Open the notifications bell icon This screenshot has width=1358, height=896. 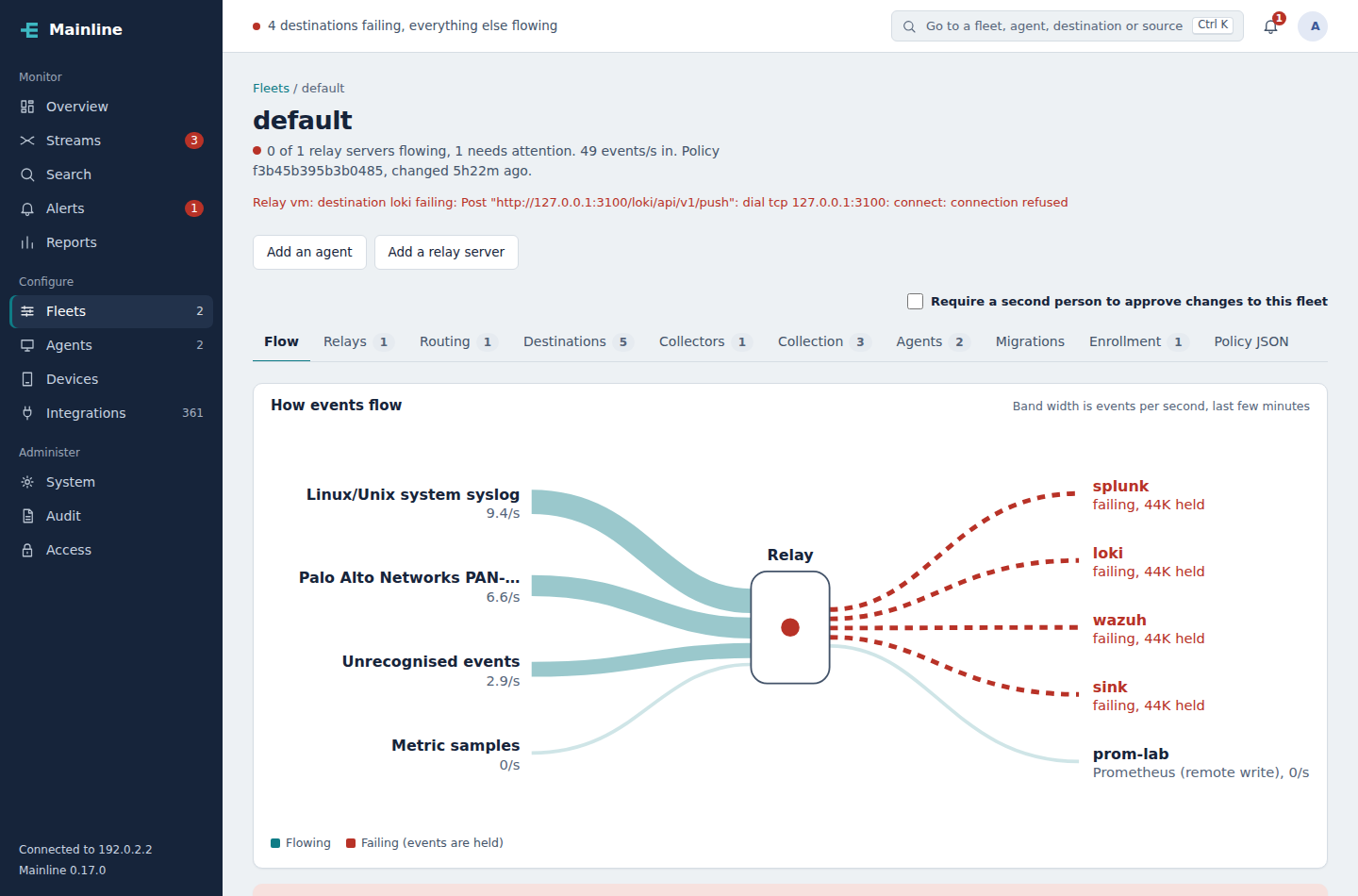pos(1270,26)
